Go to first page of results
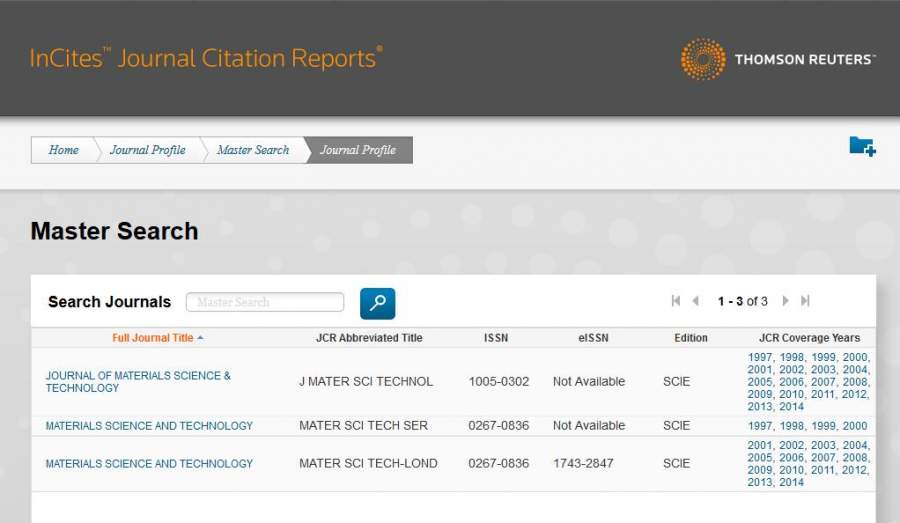This screenshot has height=523, width=900. click(x=676, y=301)
